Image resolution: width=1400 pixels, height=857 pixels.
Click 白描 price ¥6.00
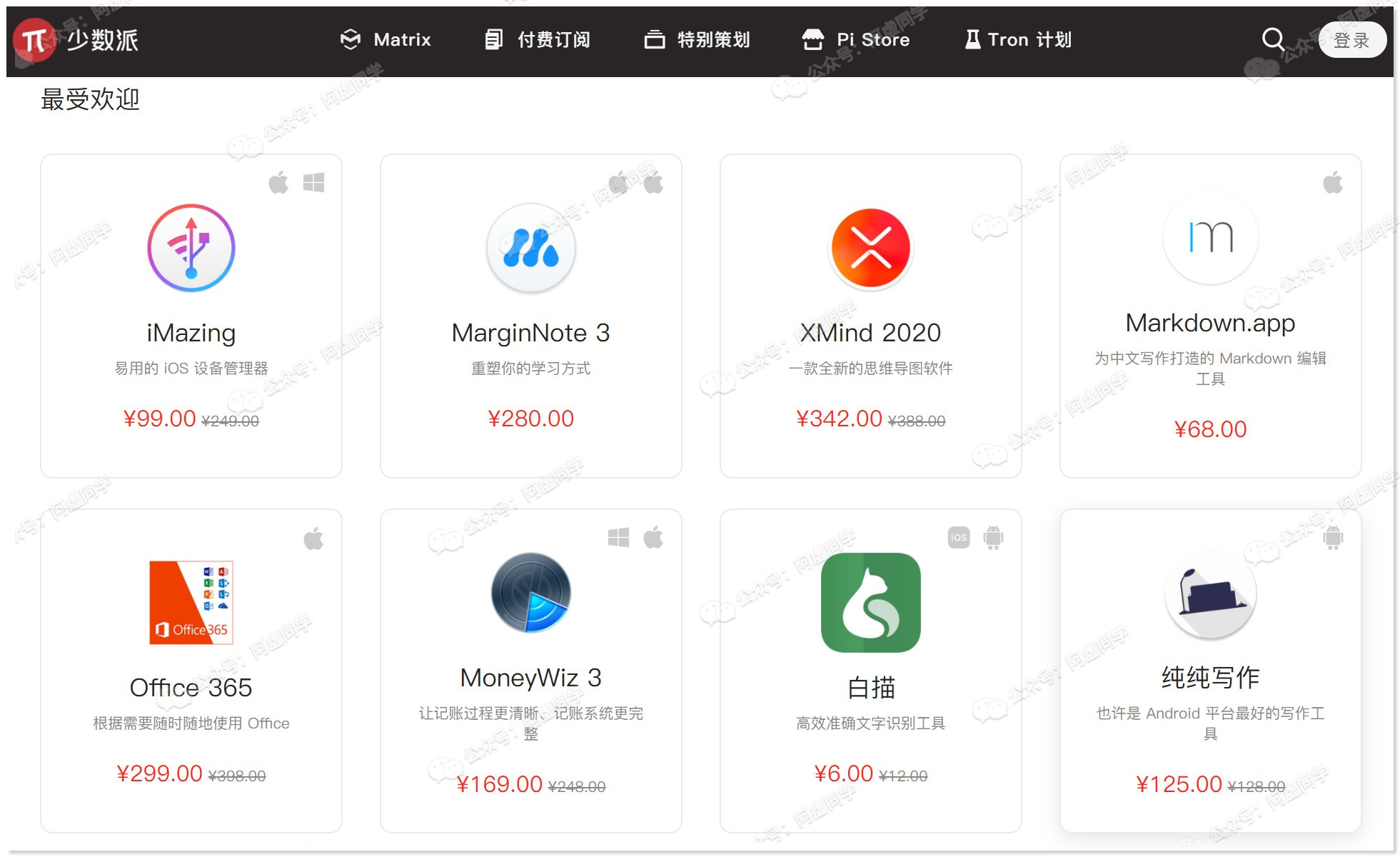pyautogui.click(x=844, y=773)
